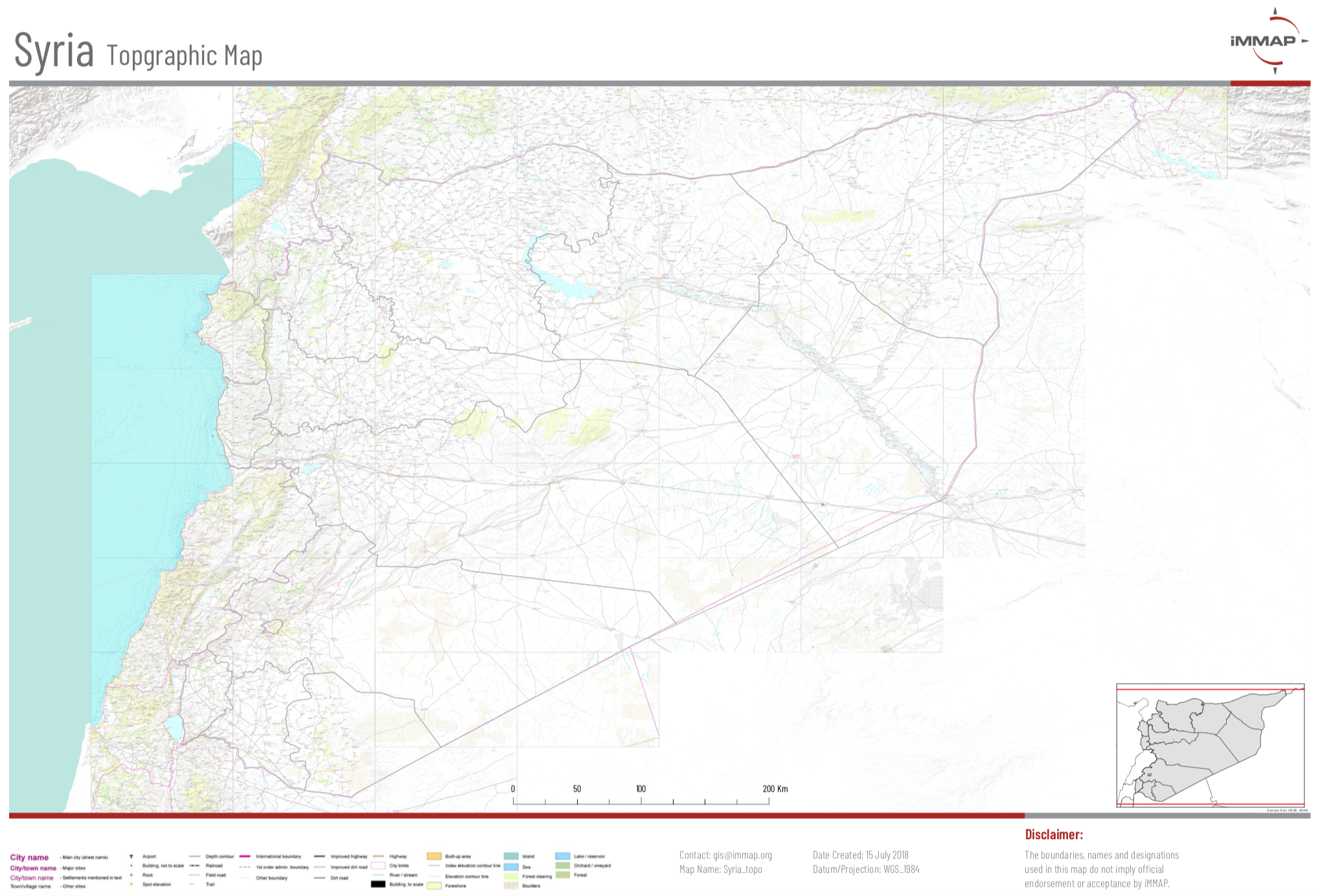Image resolution: width=1320 pixels, height=896 pixels.
Task: Click the River / stream legend symbol
Action: (378, 875)
